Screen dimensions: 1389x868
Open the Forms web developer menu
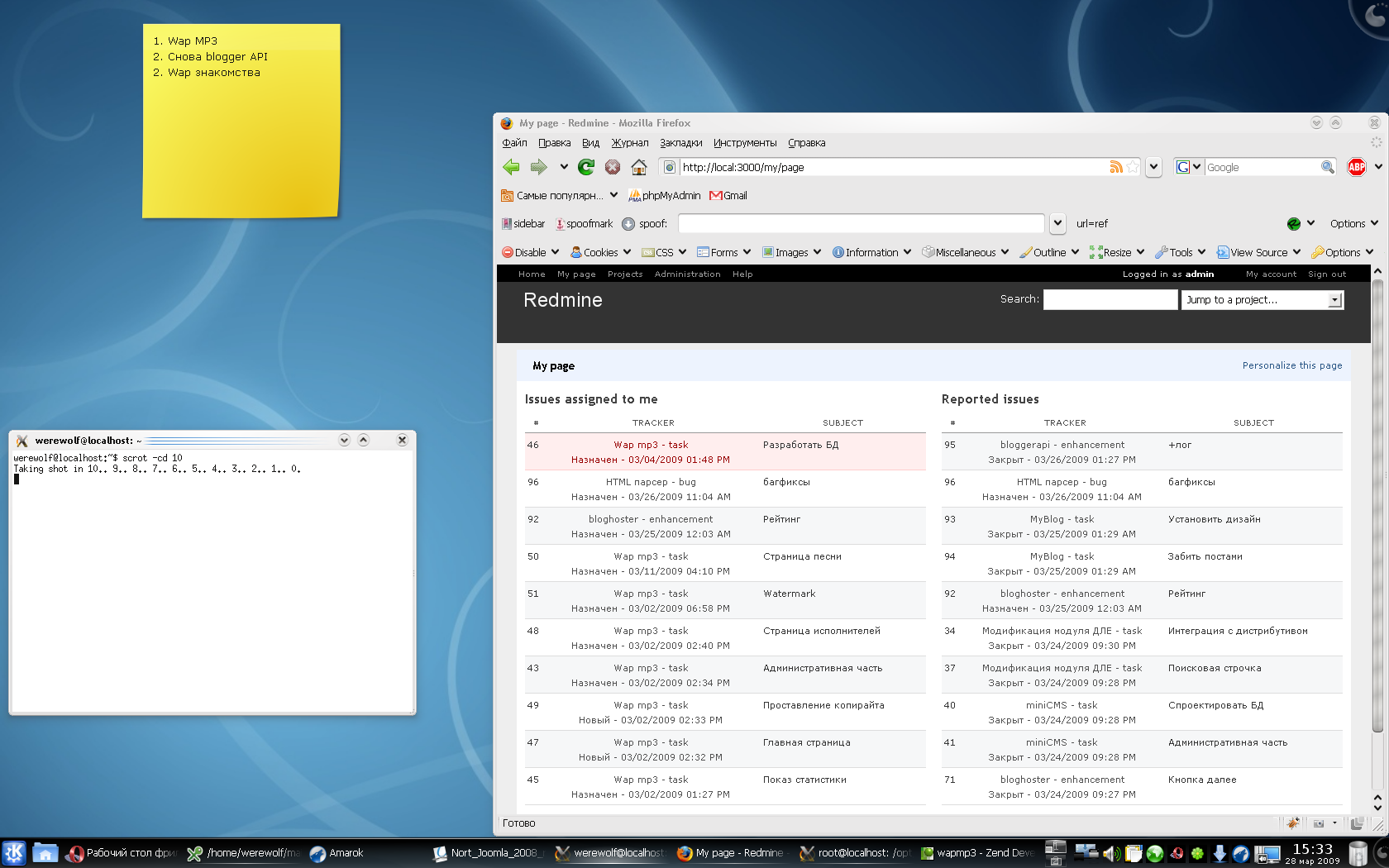pyautogui.click(x=724, y=252)
